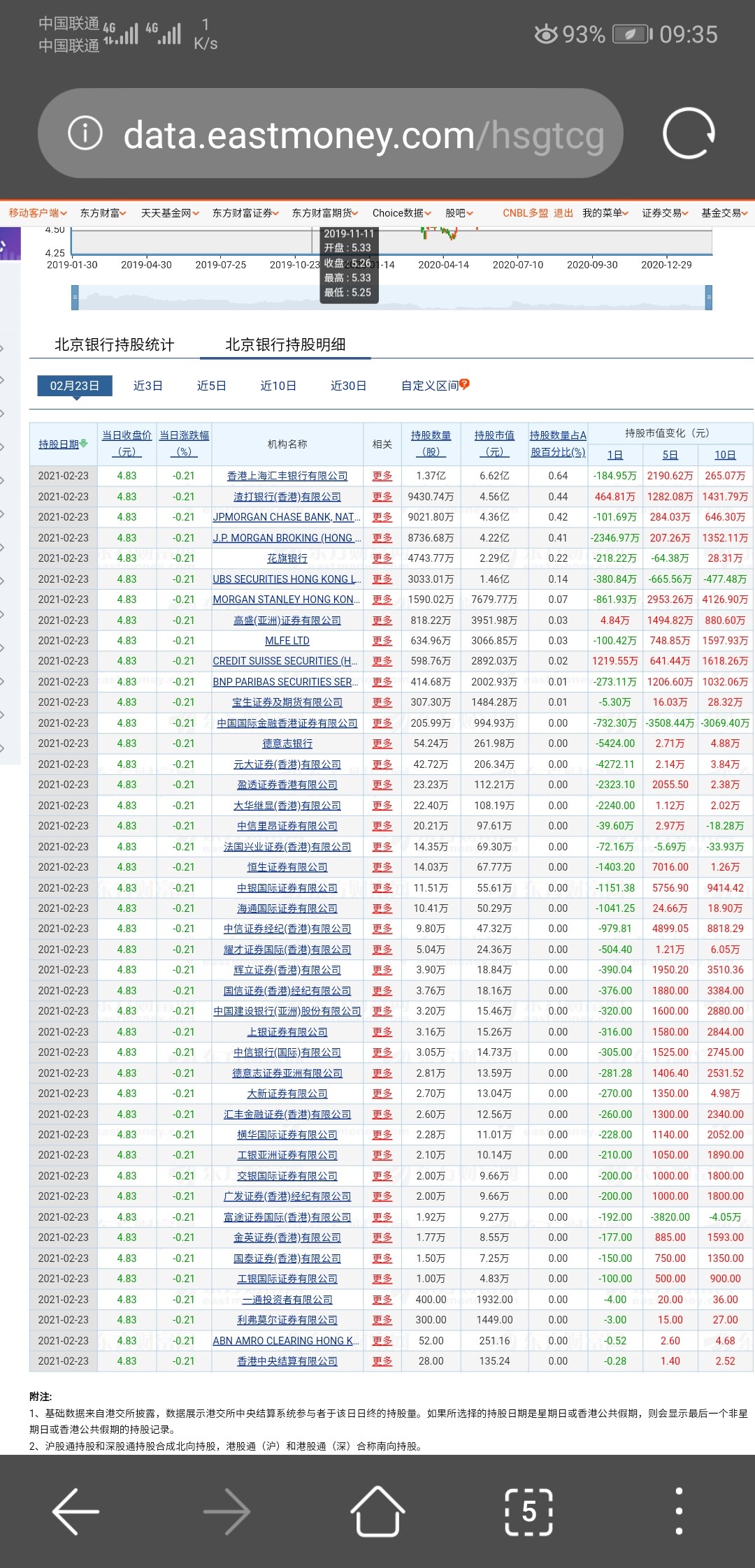Click the sort arrow beside 持股日期
The height and width of the screenshot is (1568, 755).
coord(84,443)
